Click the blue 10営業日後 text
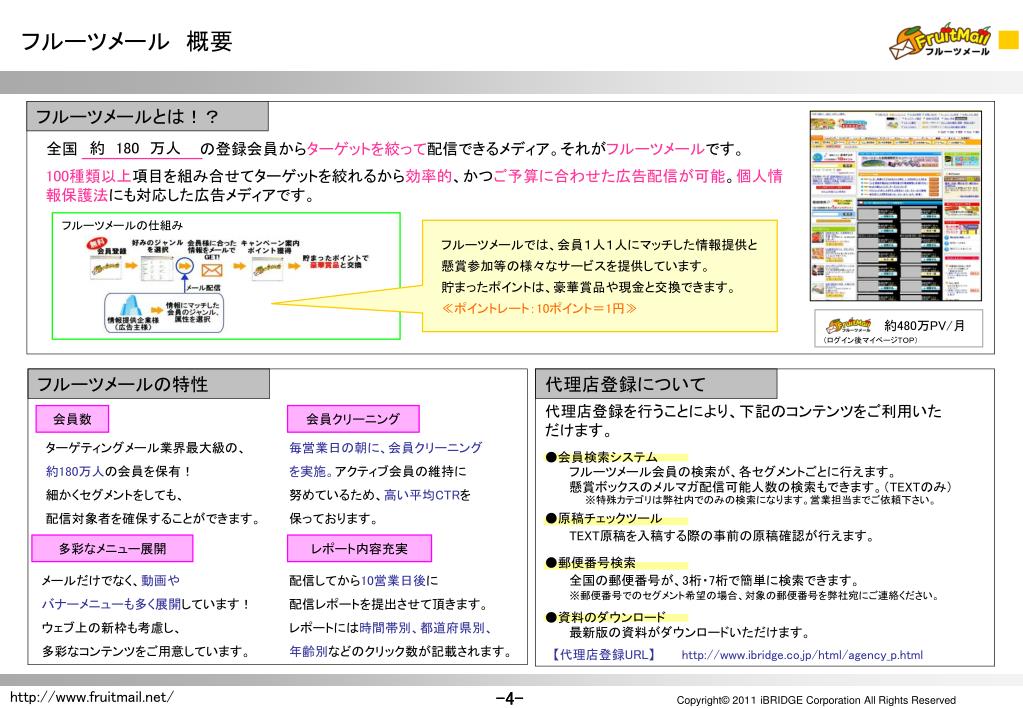Image resolution: width=1023 pixels, height=708 pixels. coord(393,580)
